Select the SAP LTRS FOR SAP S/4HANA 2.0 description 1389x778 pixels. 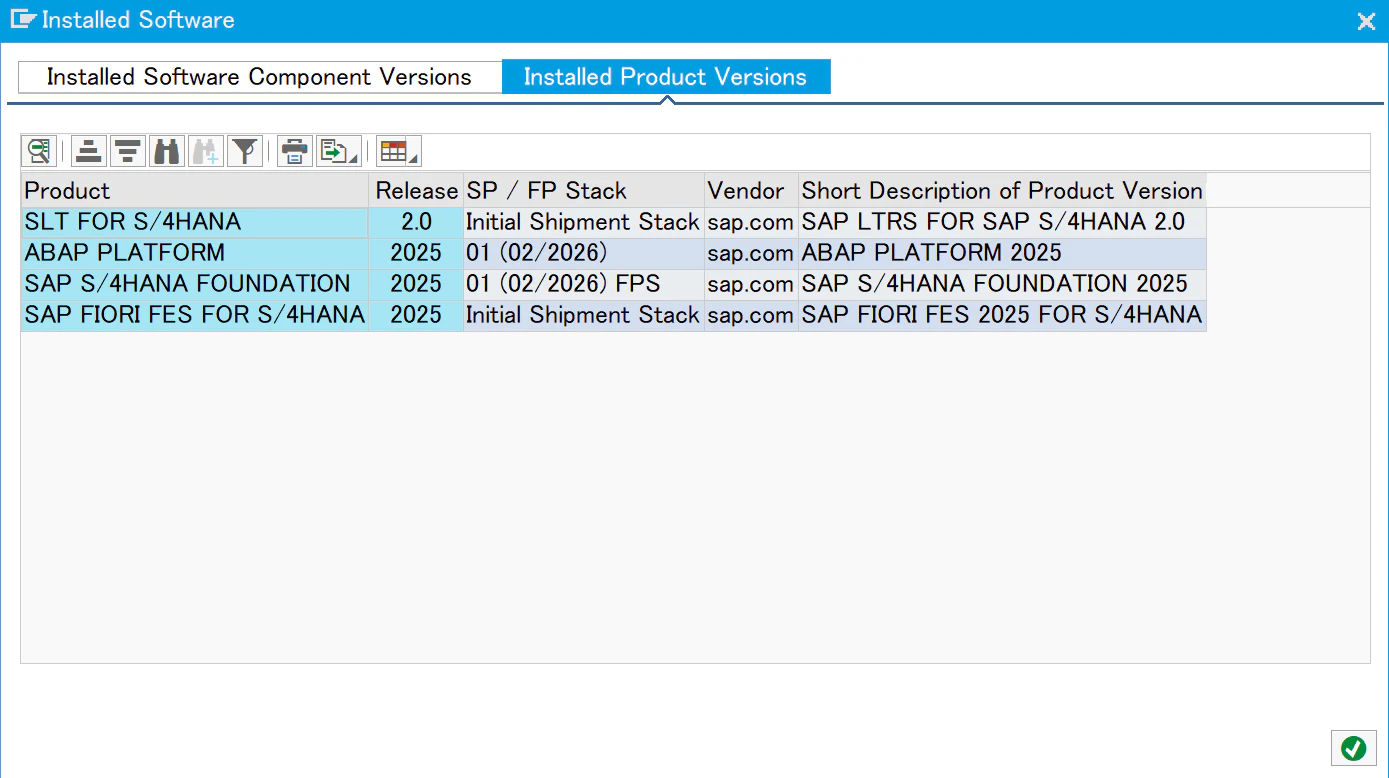(1002, 222)
